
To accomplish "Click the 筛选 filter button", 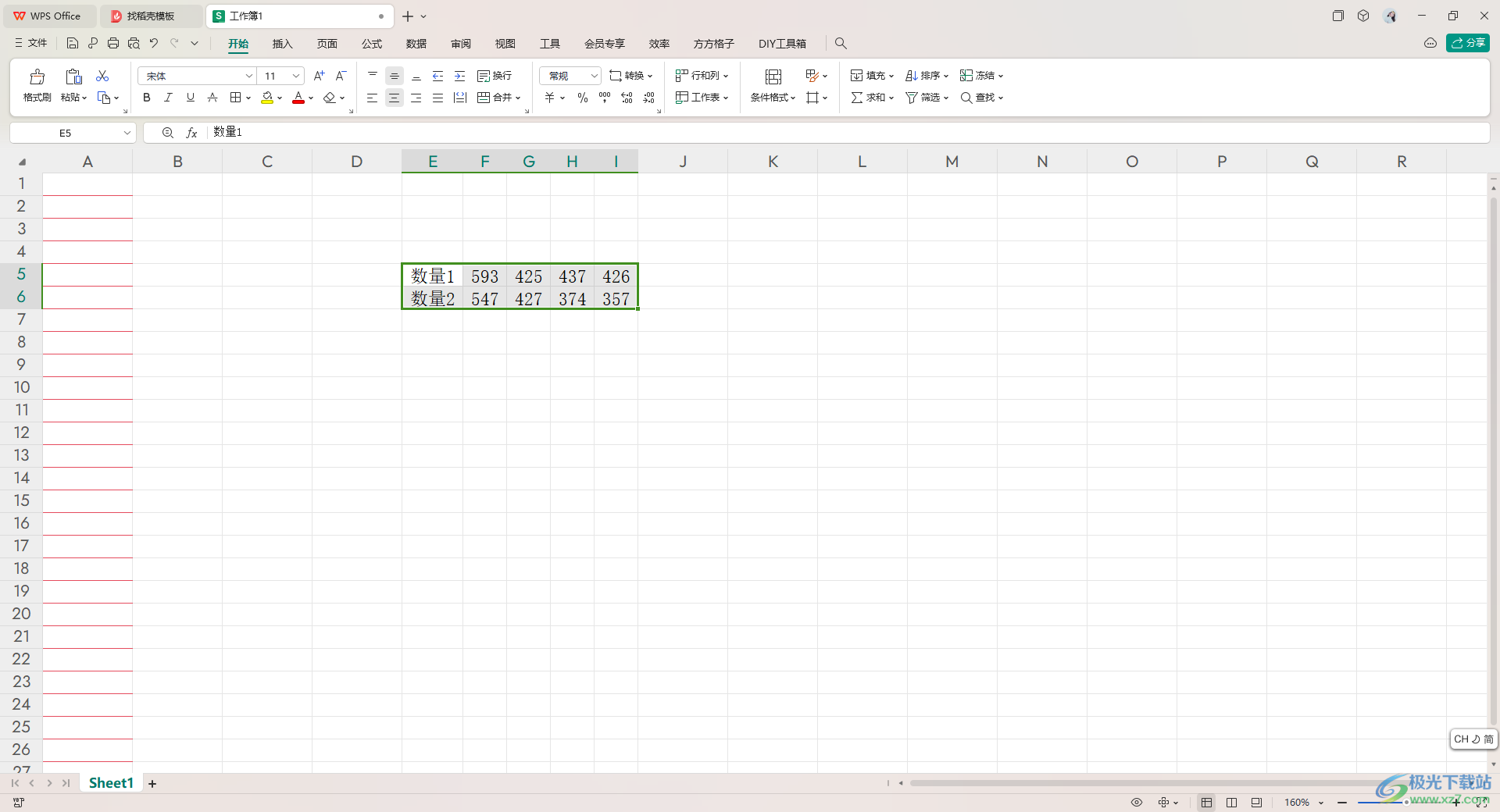I will point(927,98).
